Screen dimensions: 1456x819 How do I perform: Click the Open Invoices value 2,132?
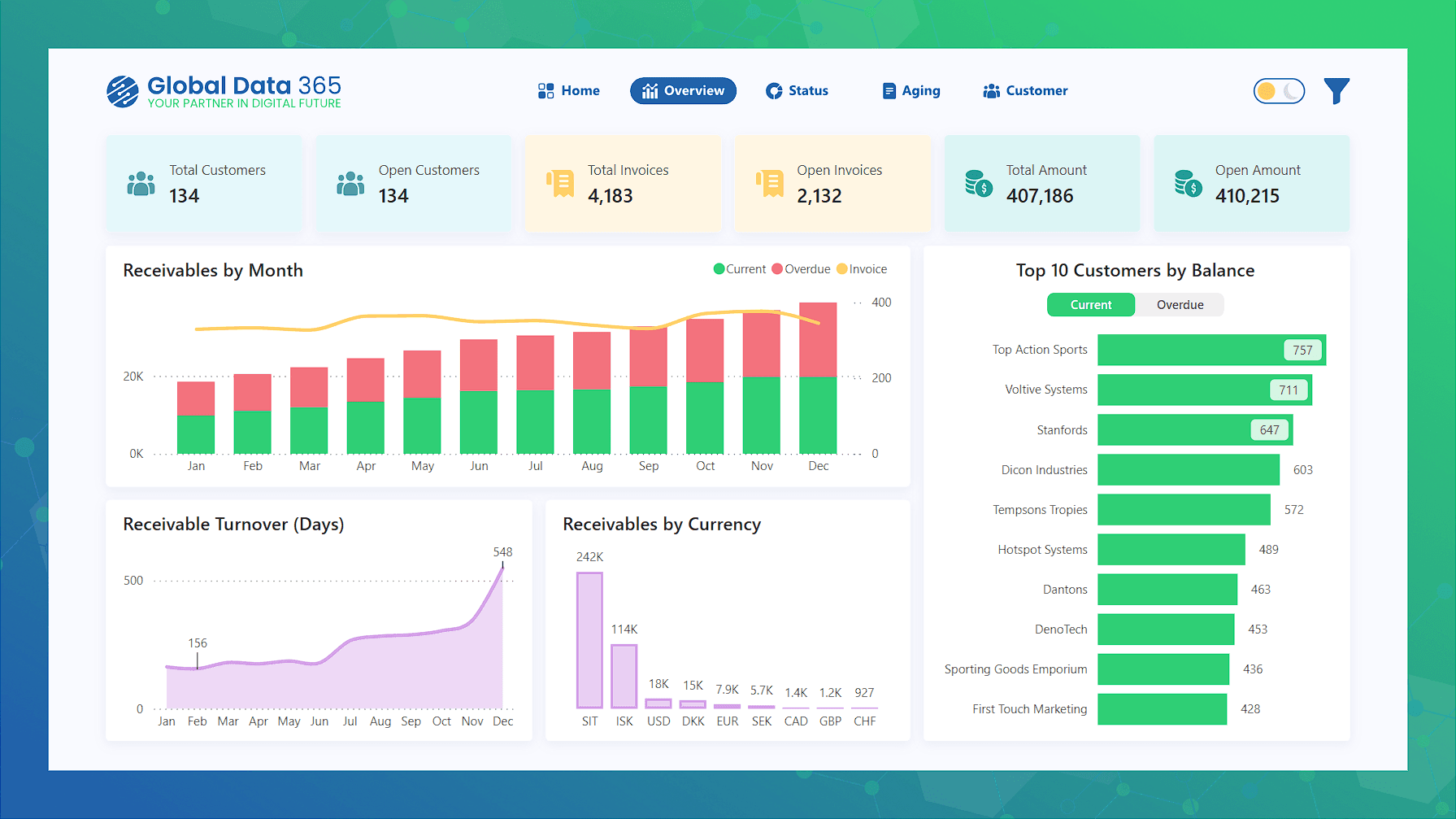(819, 196)
